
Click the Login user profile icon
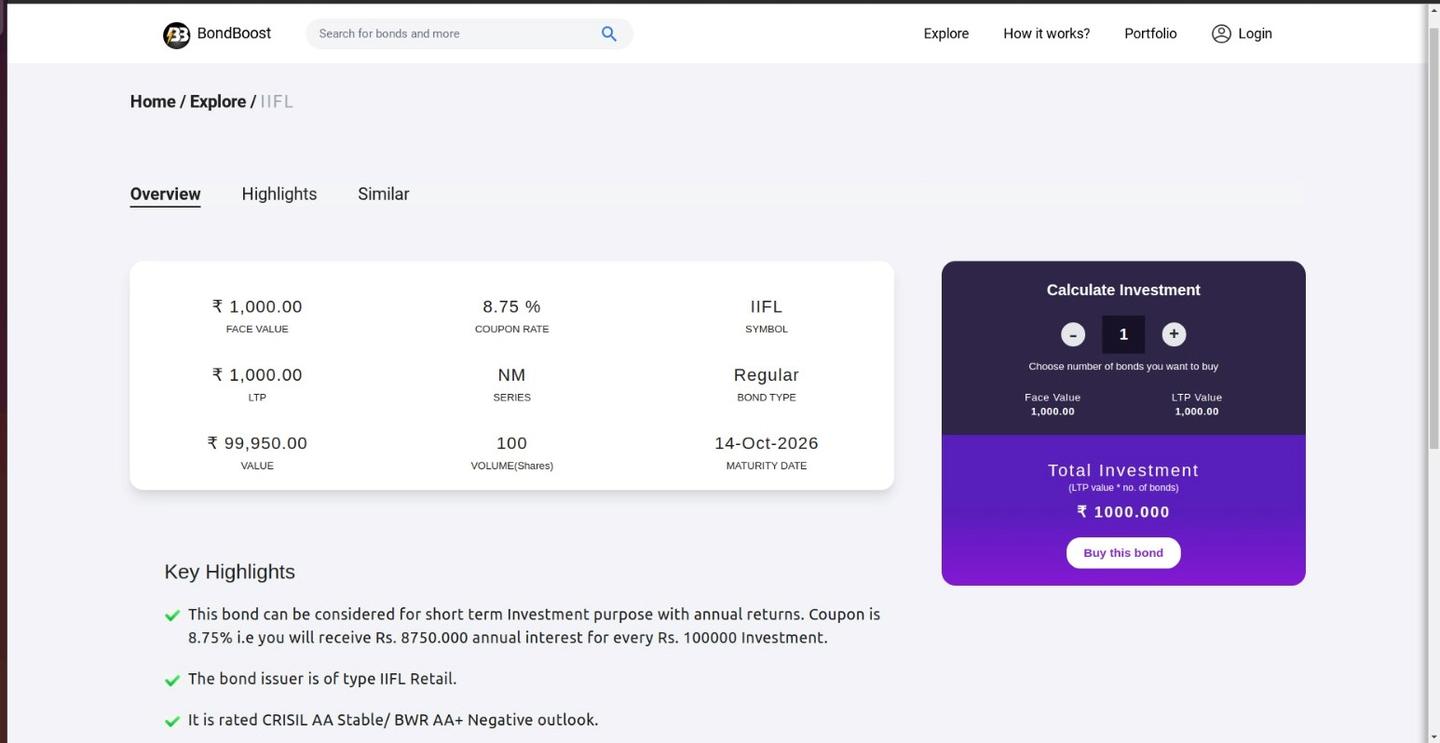1221,34
